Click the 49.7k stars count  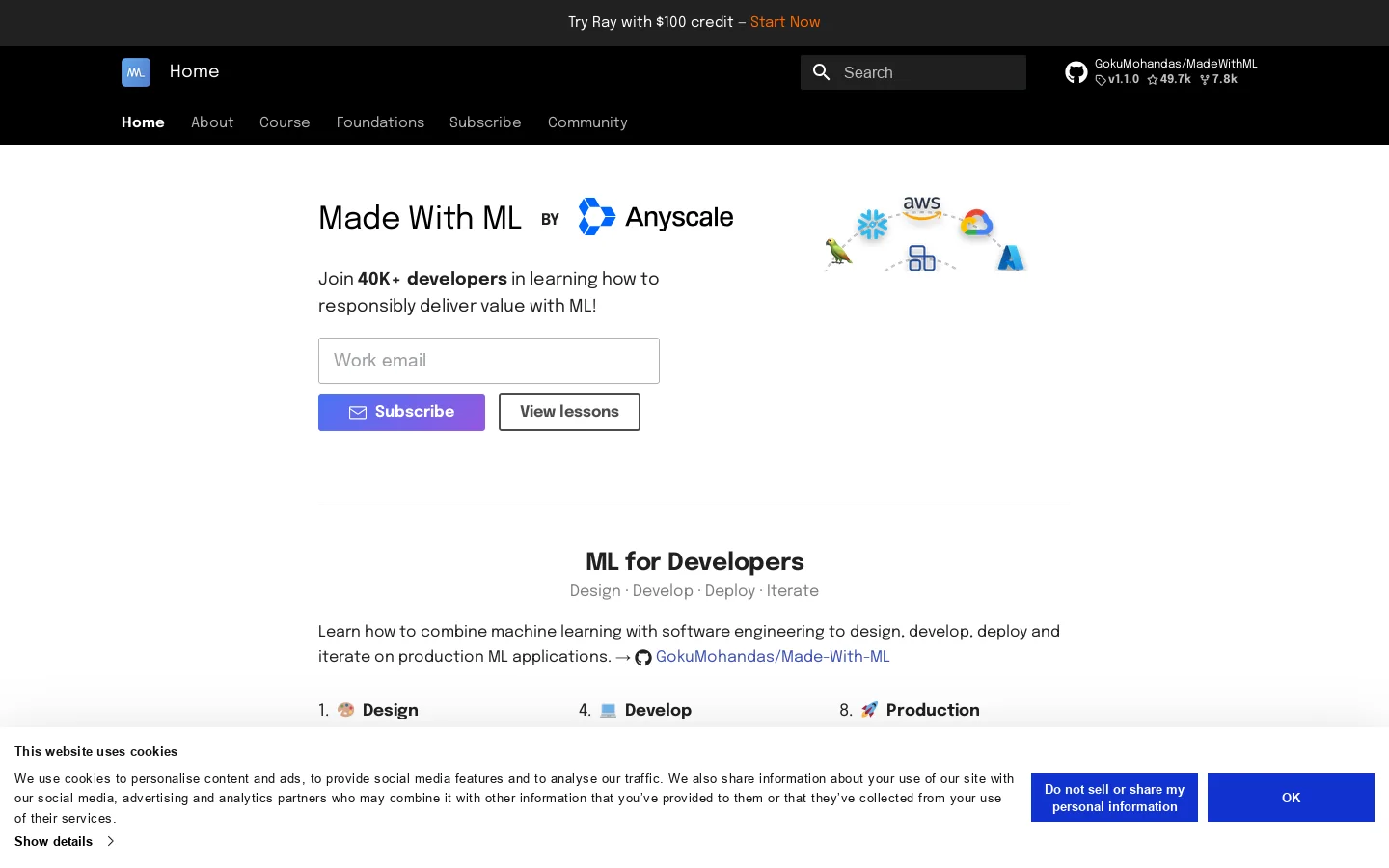1169,80
